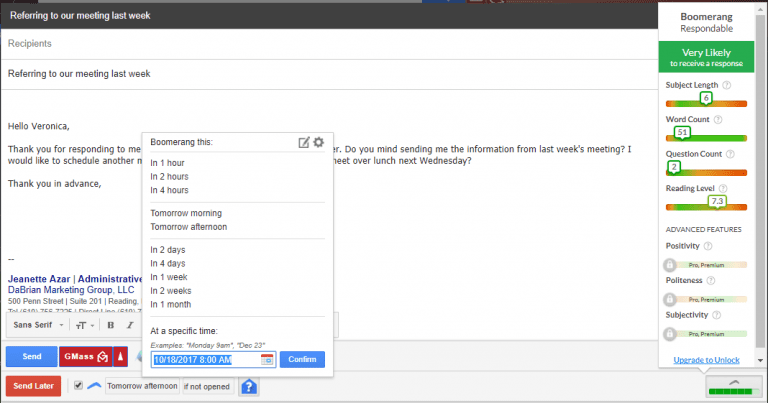Click the email subject line field
This screenshot has width=768, height=403.
(329, 74)
